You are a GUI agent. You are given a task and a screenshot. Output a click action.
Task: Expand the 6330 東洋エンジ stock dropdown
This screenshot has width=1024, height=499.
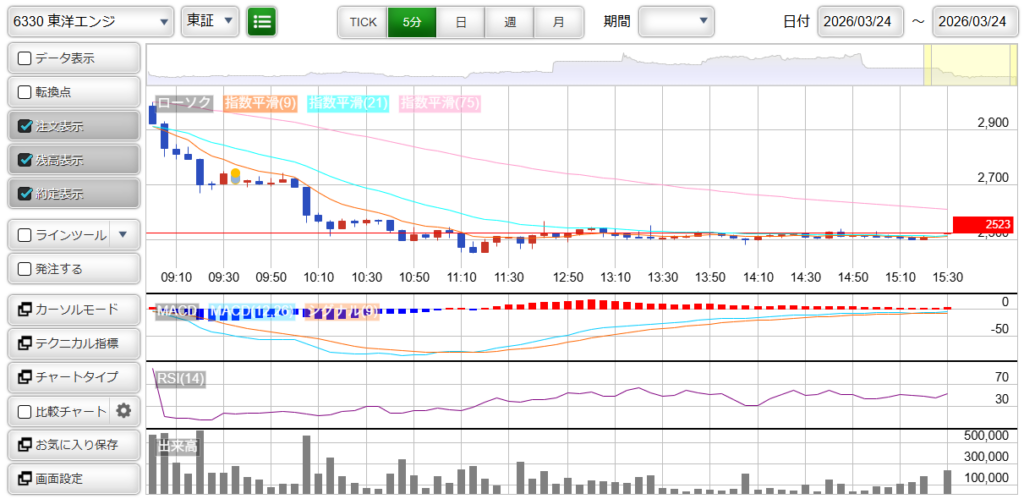(x=90, y=21)
